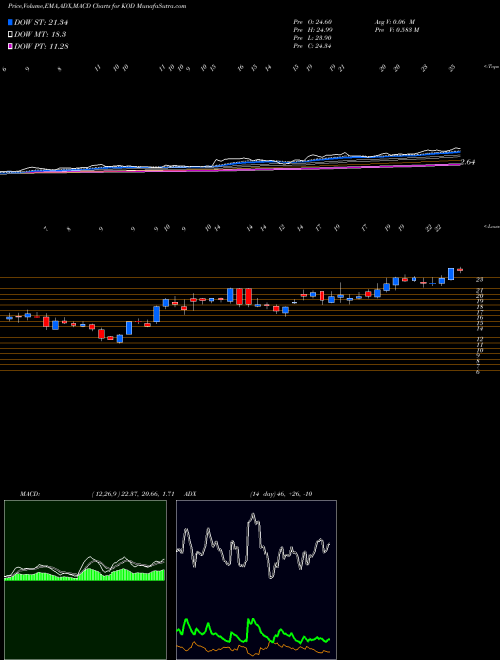Screen dimensions: 500x660
Task: Click the ADX '(14 day)' values text
Action: tap(280, 494)
